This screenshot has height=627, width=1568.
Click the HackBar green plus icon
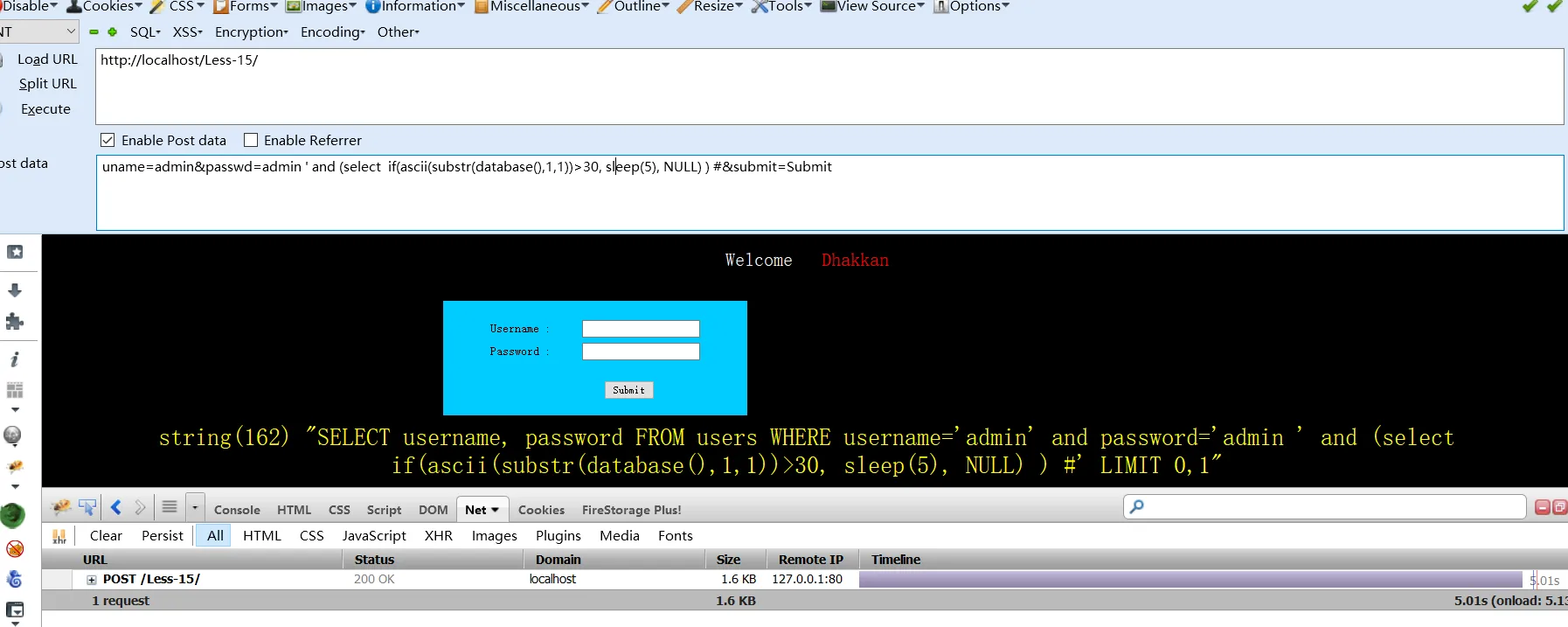pyautogui.click(x=113, y=32)
